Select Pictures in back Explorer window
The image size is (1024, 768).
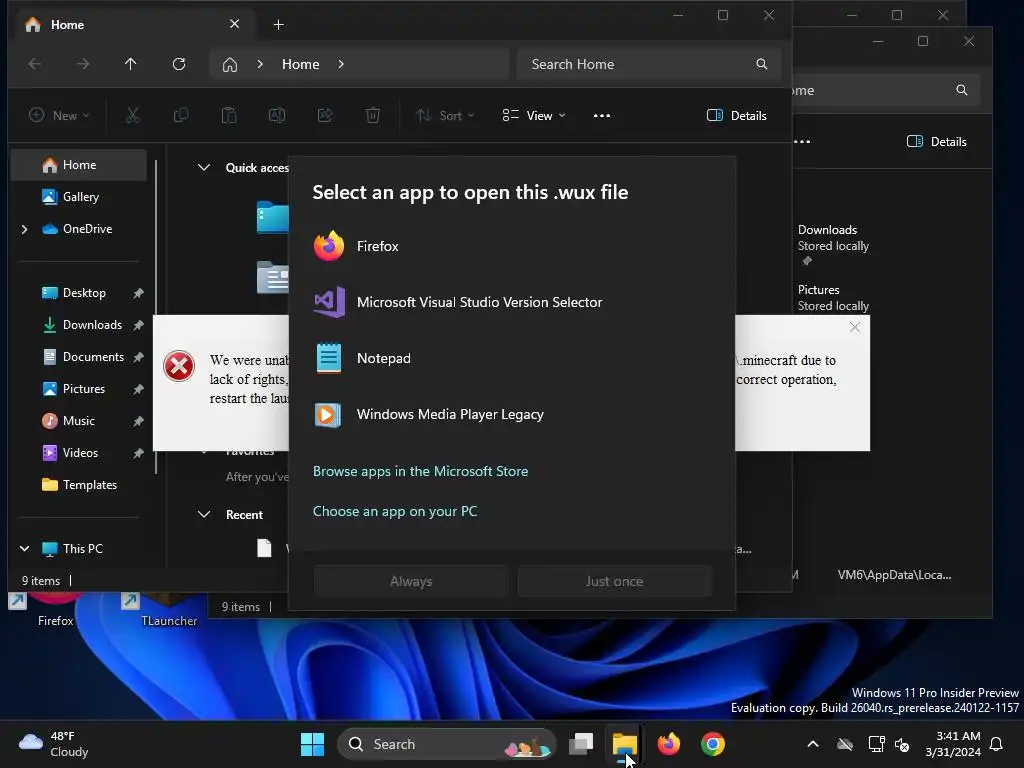click(x=833, y=298)
